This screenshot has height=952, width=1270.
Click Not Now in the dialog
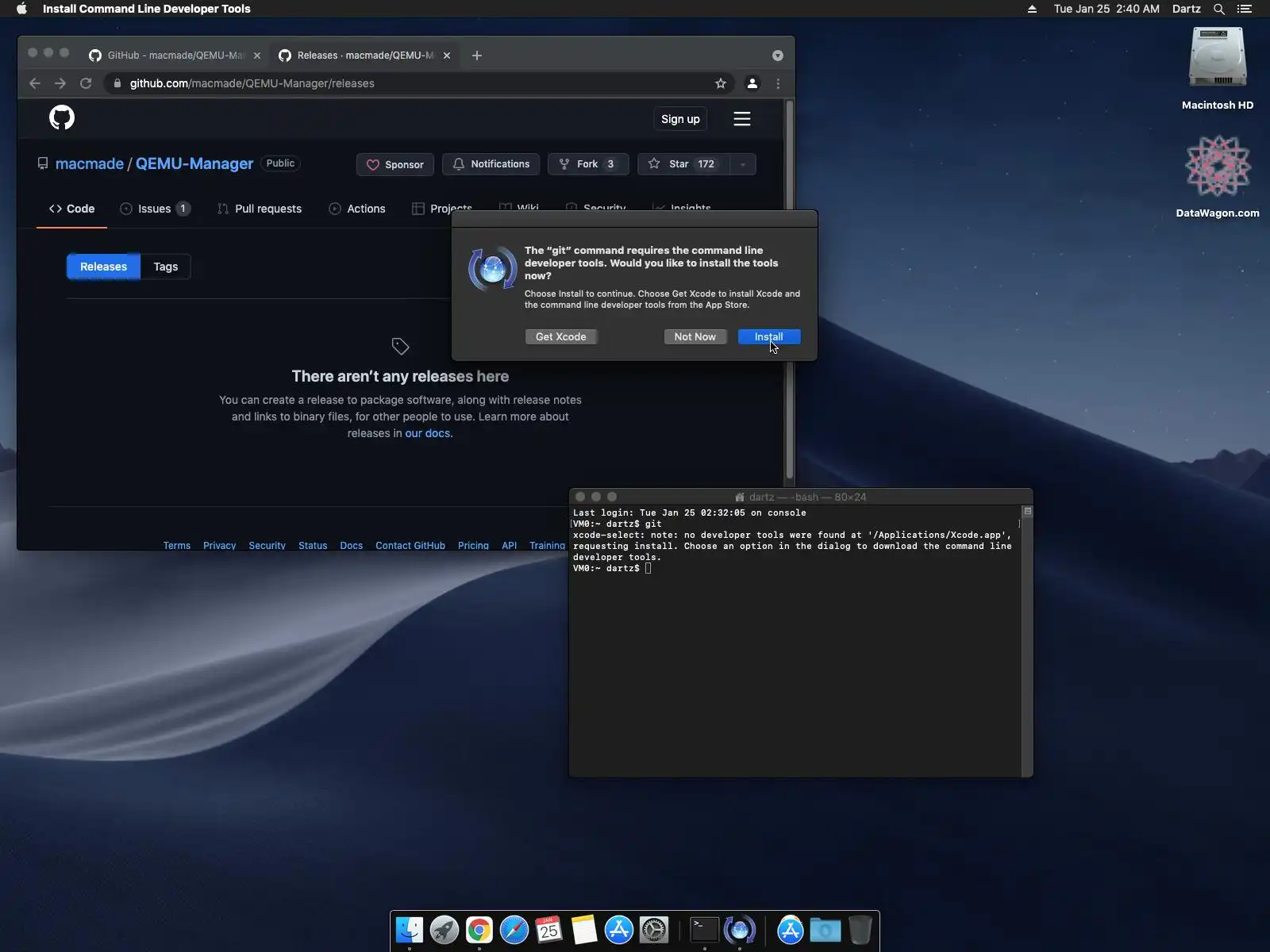(x=695, y=337)
